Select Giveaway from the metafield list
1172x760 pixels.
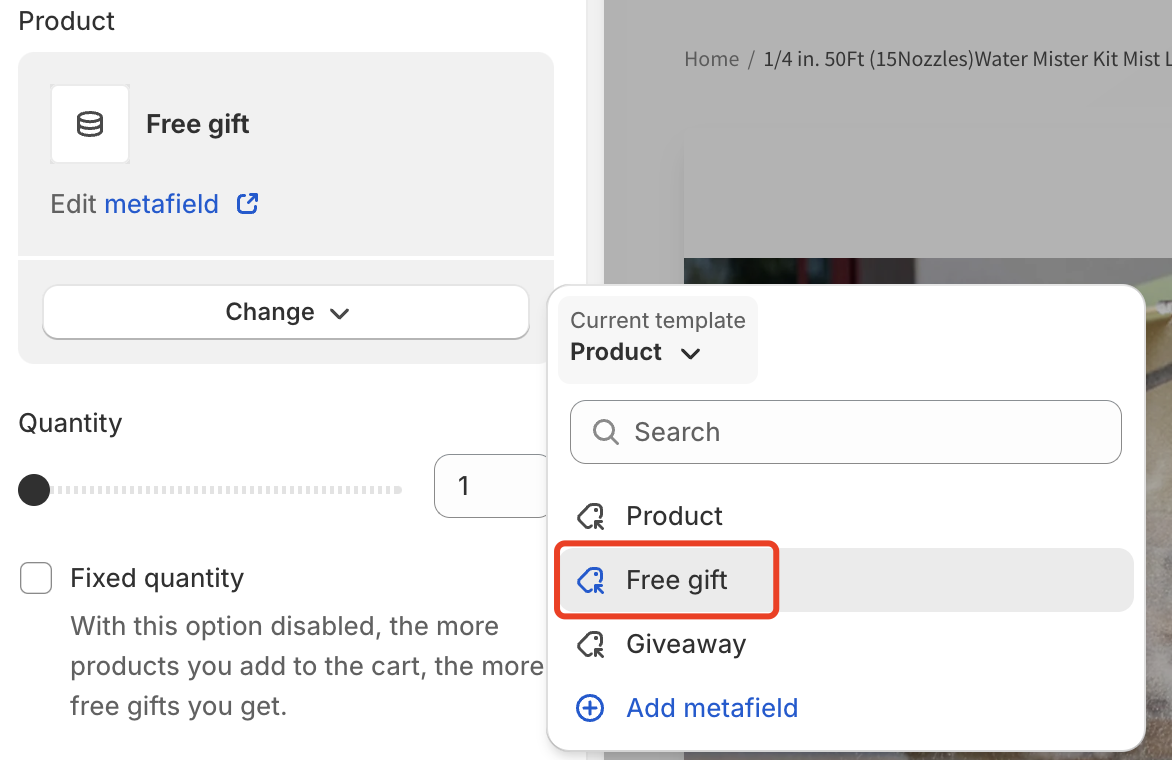[685, 644]
